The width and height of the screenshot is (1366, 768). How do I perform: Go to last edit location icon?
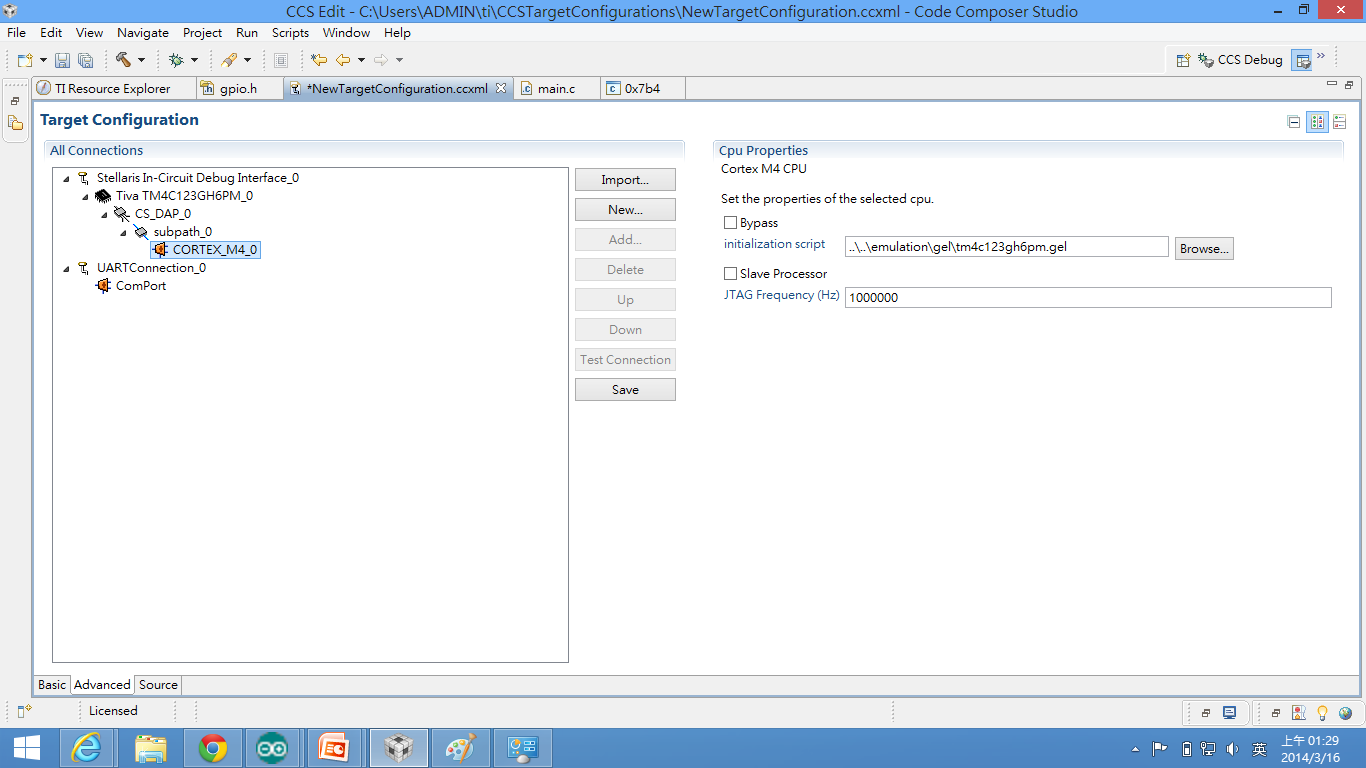point(319,60)
